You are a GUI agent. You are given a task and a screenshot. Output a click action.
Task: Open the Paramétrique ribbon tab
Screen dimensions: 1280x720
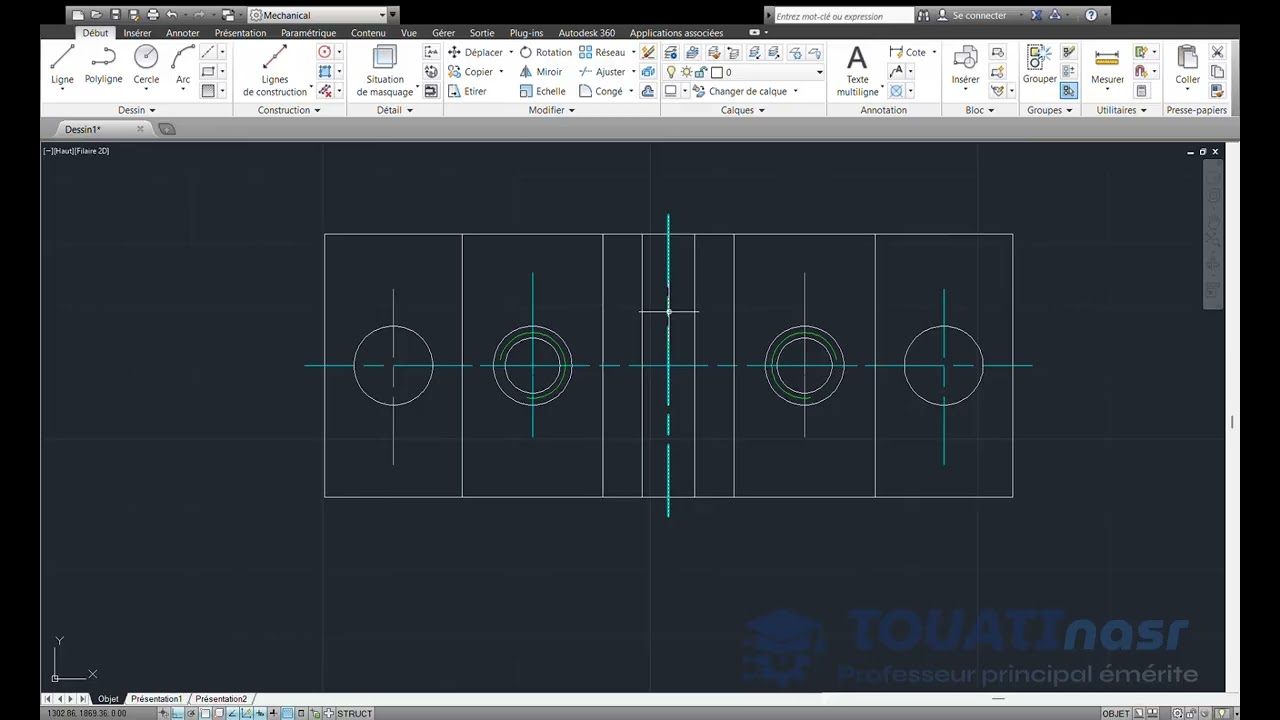click(308, 33)
